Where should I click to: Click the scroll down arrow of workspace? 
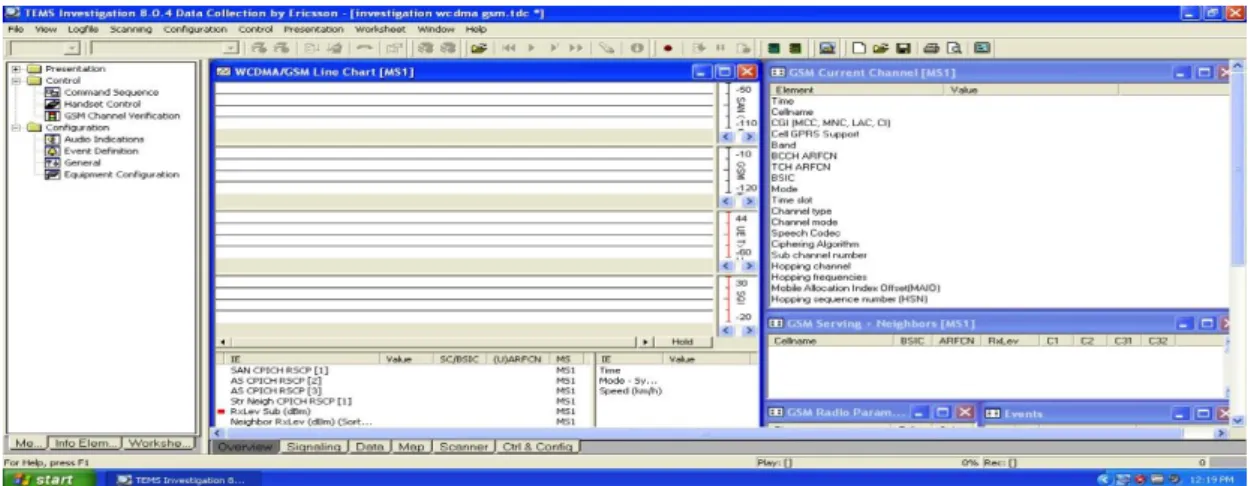(1240, 421)
